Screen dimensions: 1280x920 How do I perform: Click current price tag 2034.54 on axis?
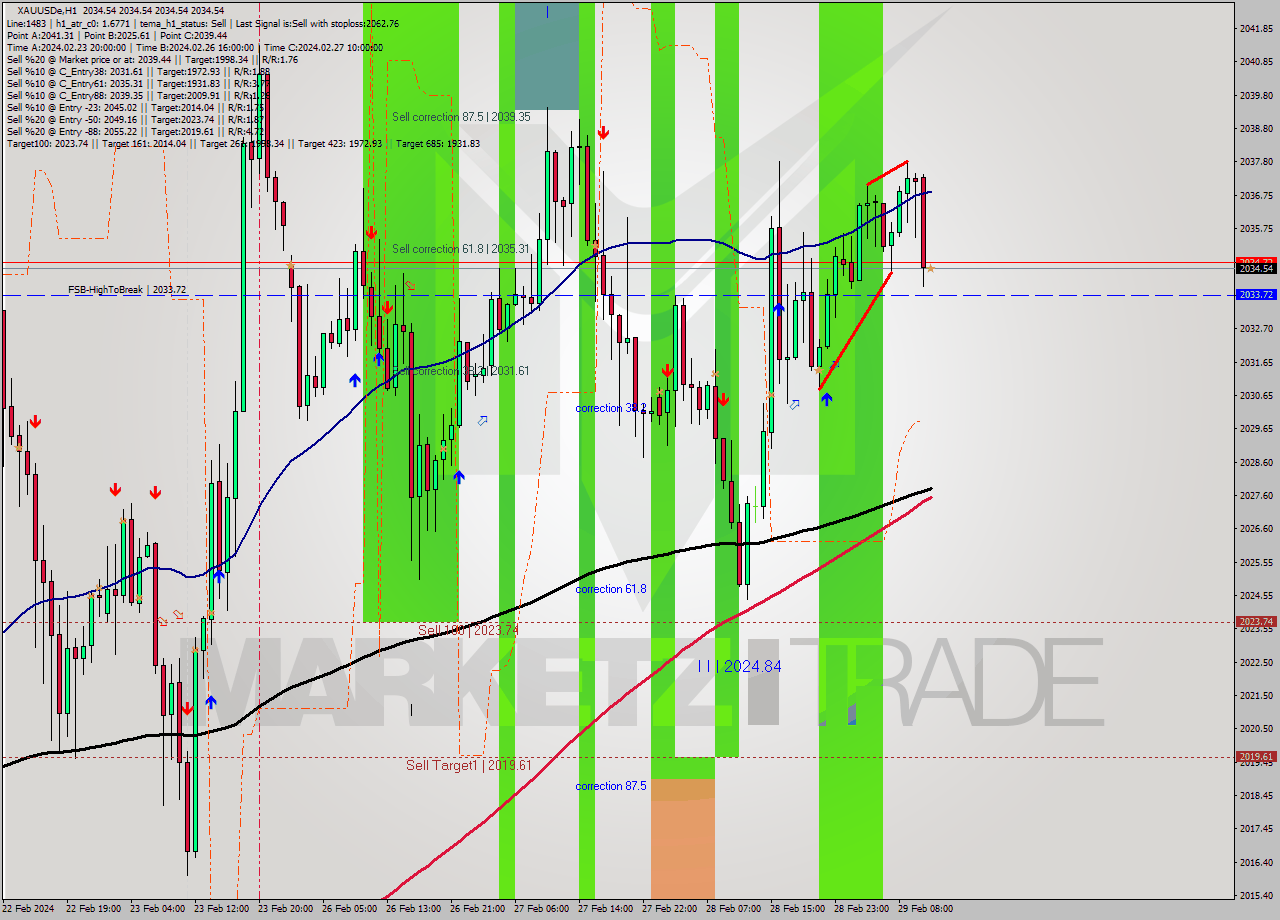coord(1255,268)
